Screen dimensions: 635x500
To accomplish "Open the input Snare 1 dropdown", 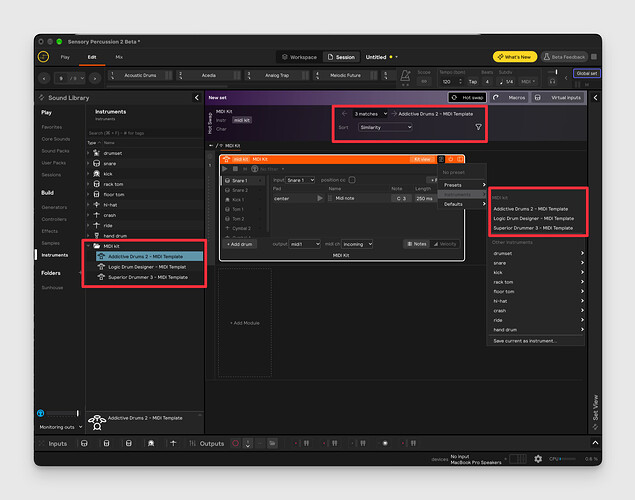I will [x=300, y=180].
